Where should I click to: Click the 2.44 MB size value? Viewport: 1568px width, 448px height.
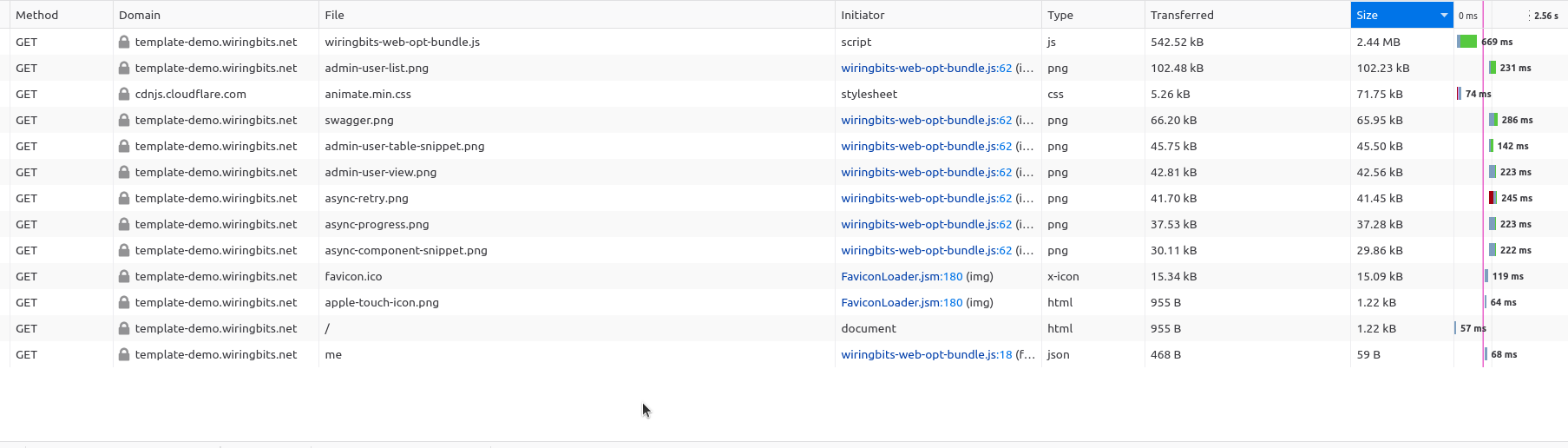pos(1378,42)
